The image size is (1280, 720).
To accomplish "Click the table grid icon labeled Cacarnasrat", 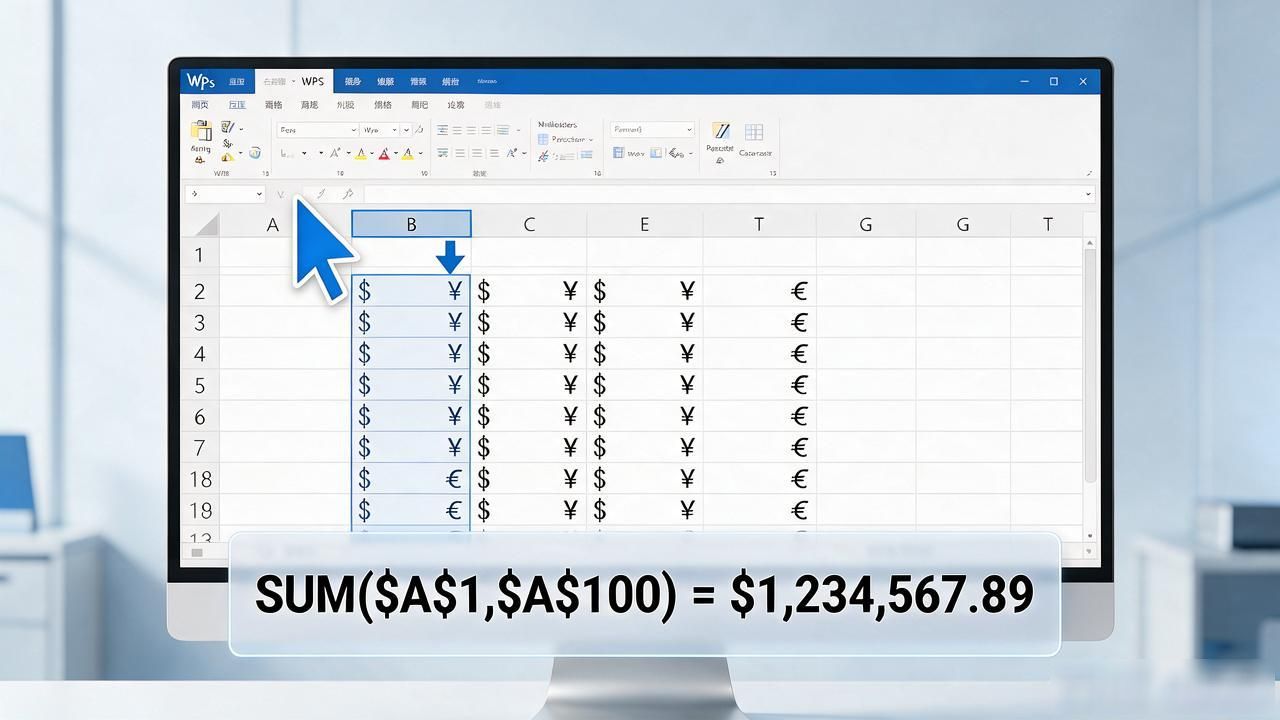I will 754,131.
